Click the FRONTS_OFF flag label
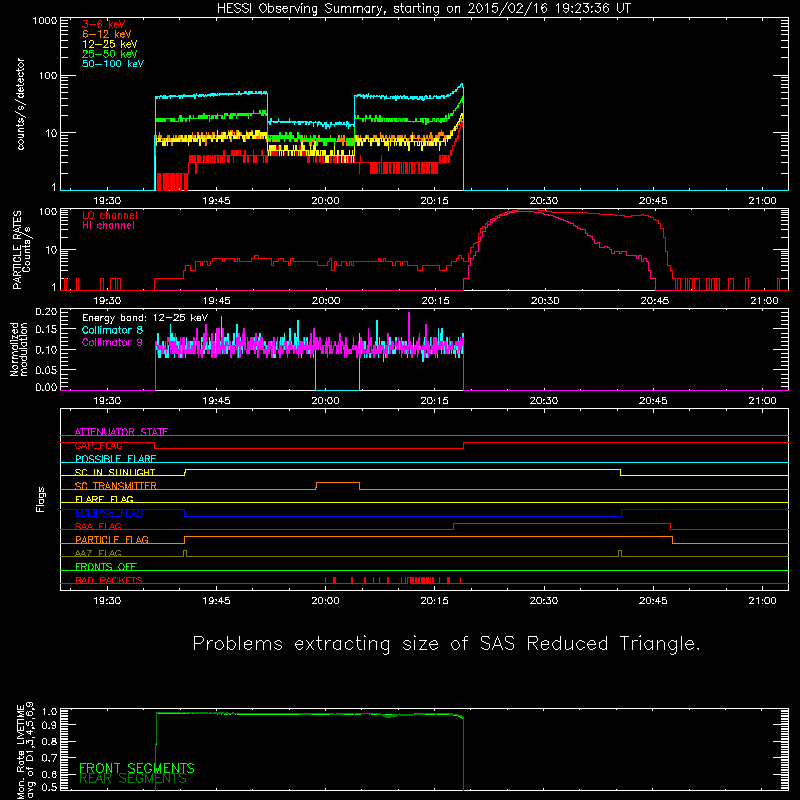Screen dimensions: 800x800 click(106, 566)
